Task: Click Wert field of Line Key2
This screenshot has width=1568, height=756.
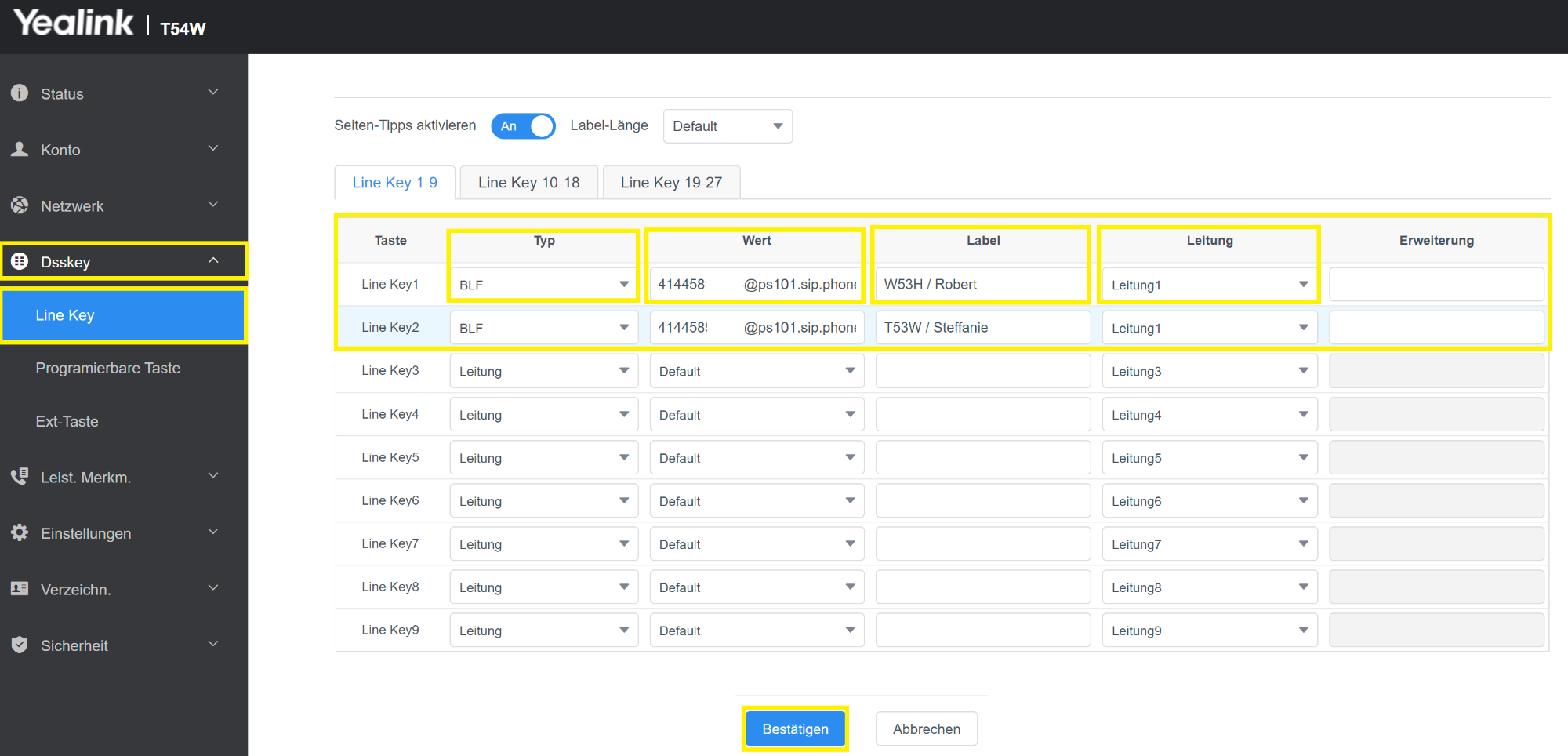Action: tap(757, 327)
